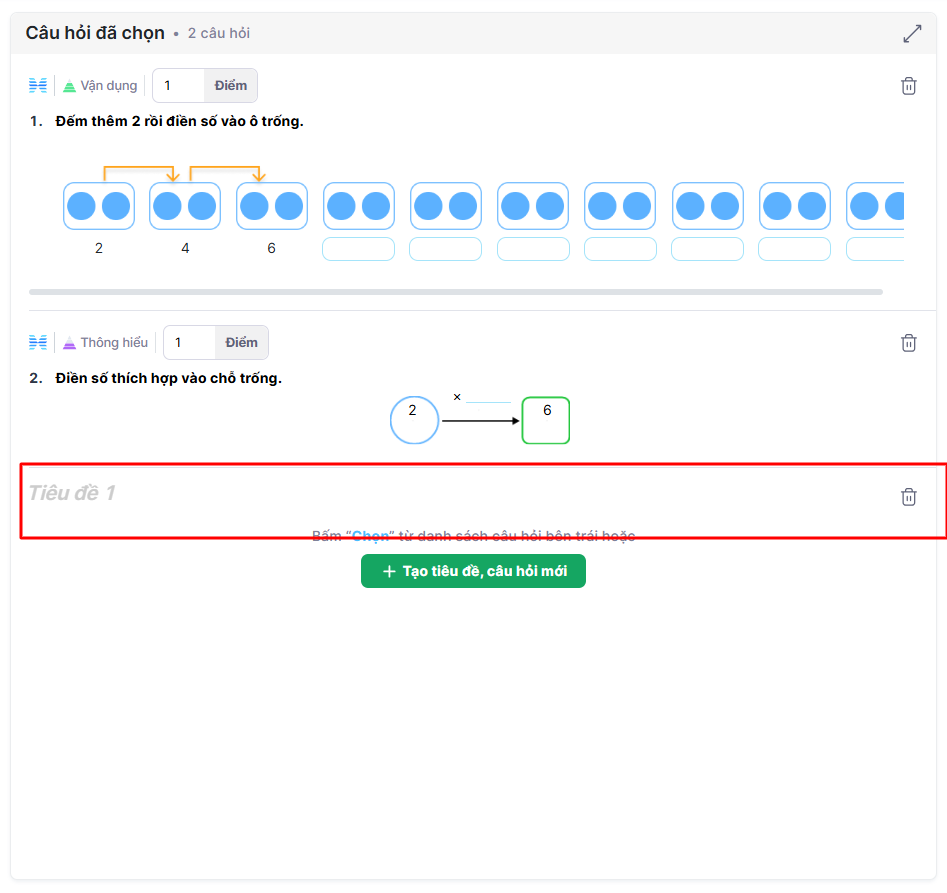This screenshot has height=893, width=947.
Task: Click the Điểm label of question 1
Action: click(230, 86)
